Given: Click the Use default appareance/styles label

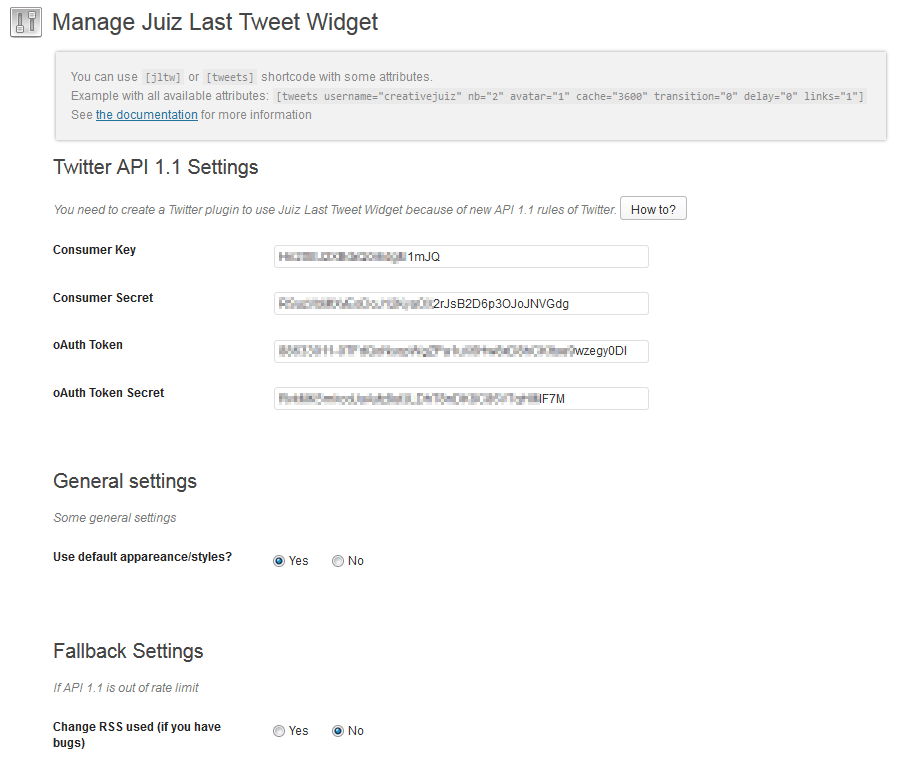Looking at the screenshot, I should click(142, 557).
